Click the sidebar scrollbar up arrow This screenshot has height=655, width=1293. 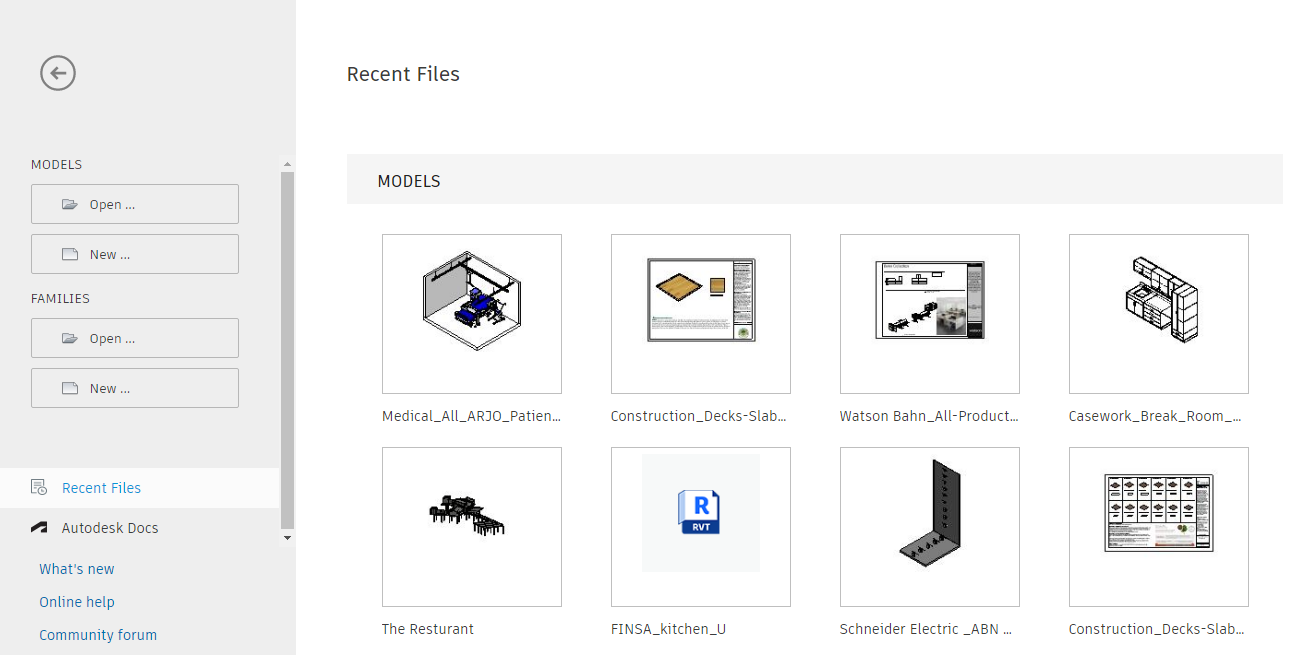coord(287,164)
